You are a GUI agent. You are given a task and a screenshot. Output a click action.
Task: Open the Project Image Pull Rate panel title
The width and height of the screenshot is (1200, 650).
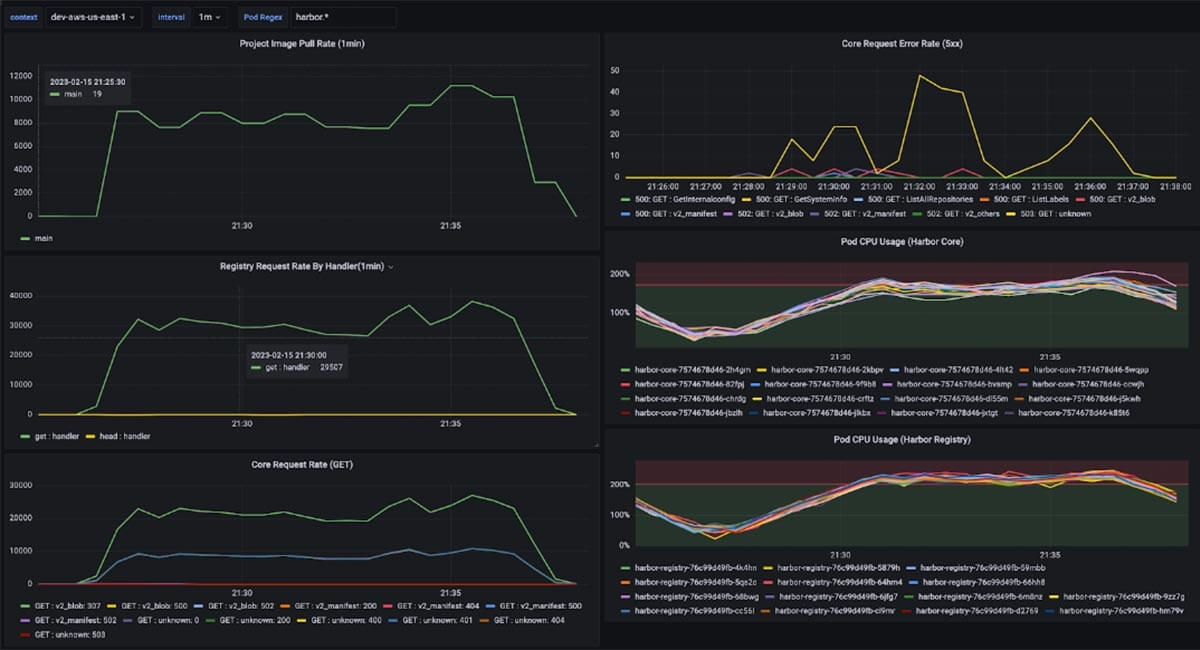point(301,44)
